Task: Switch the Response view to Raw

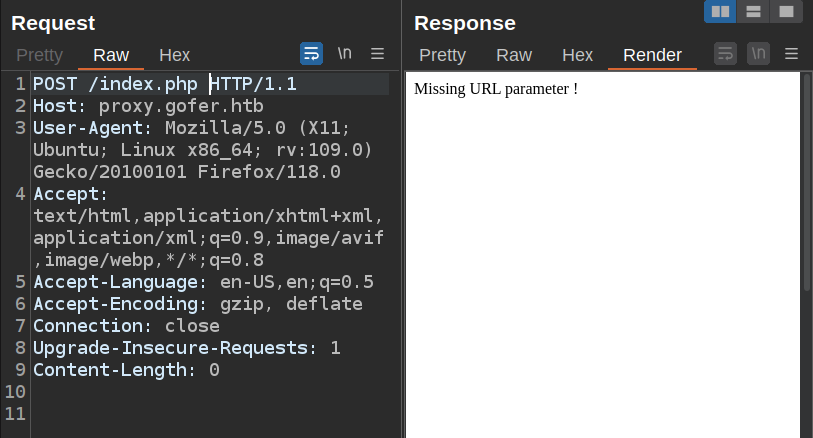Action: pyautogui.click(x=514, y=55)
